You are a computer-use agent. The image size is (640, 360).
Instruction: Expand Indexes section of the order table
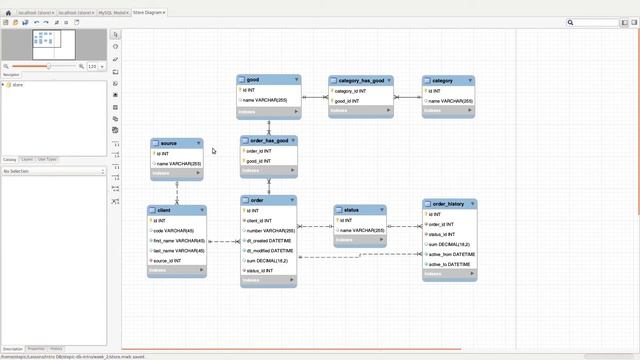click(292, 280)
